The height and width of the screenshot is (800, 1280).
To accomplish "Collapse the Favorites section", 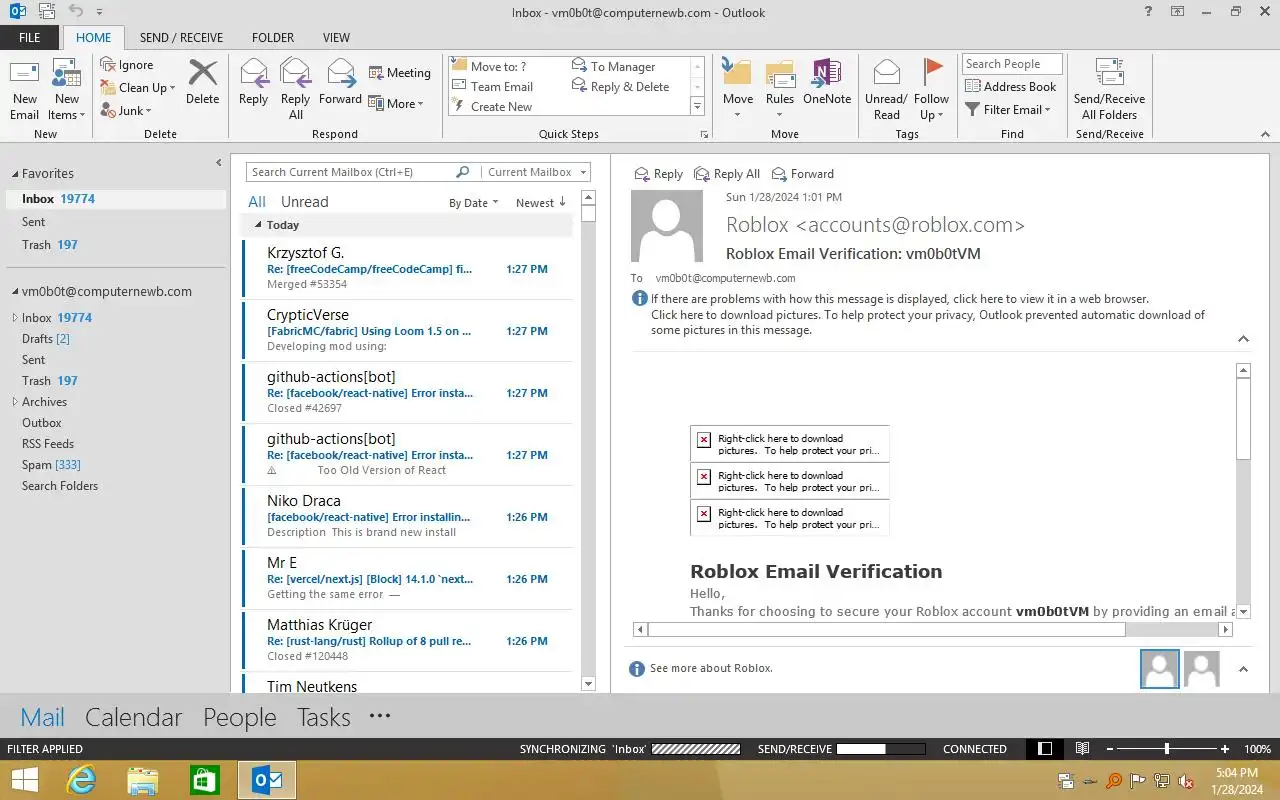I will pos(14,173).
